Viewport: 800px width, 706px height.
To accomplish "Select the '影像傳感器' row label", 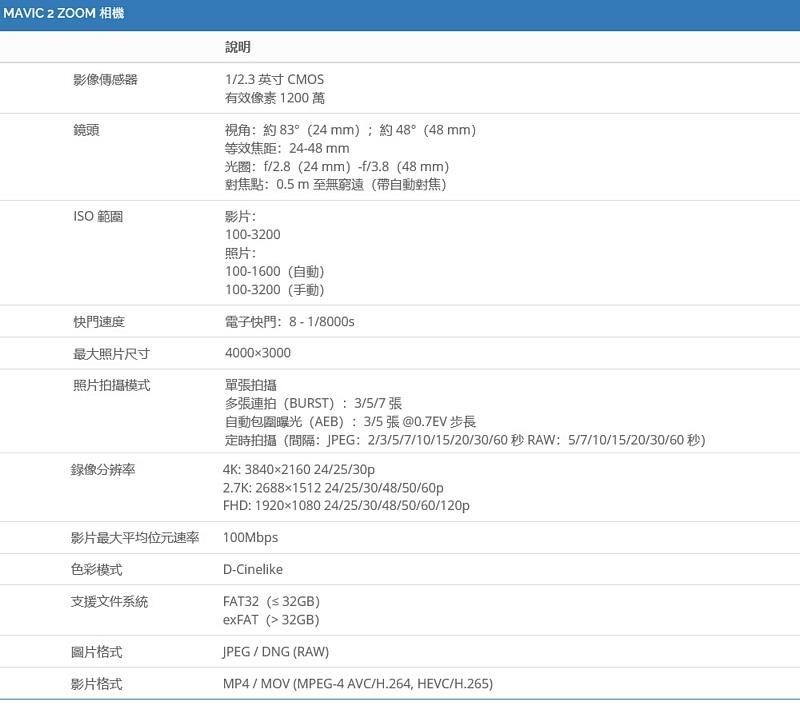I will click(106, 80).
